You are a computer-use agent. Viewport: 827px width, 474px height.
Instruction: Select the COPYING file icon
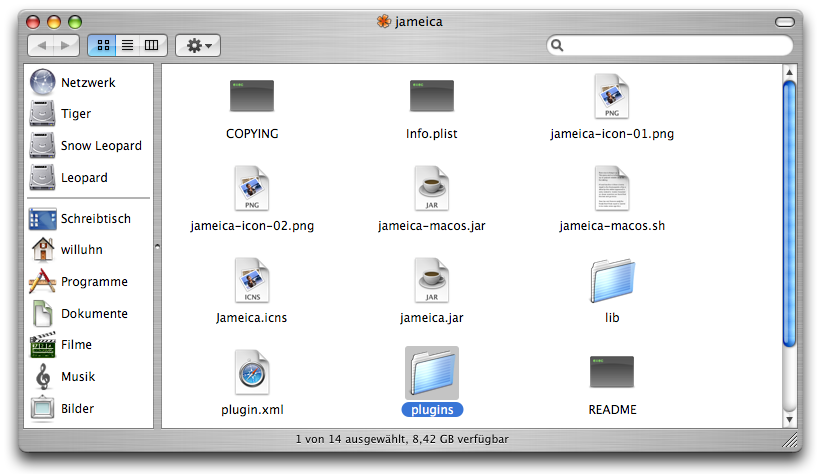[252, 95]
